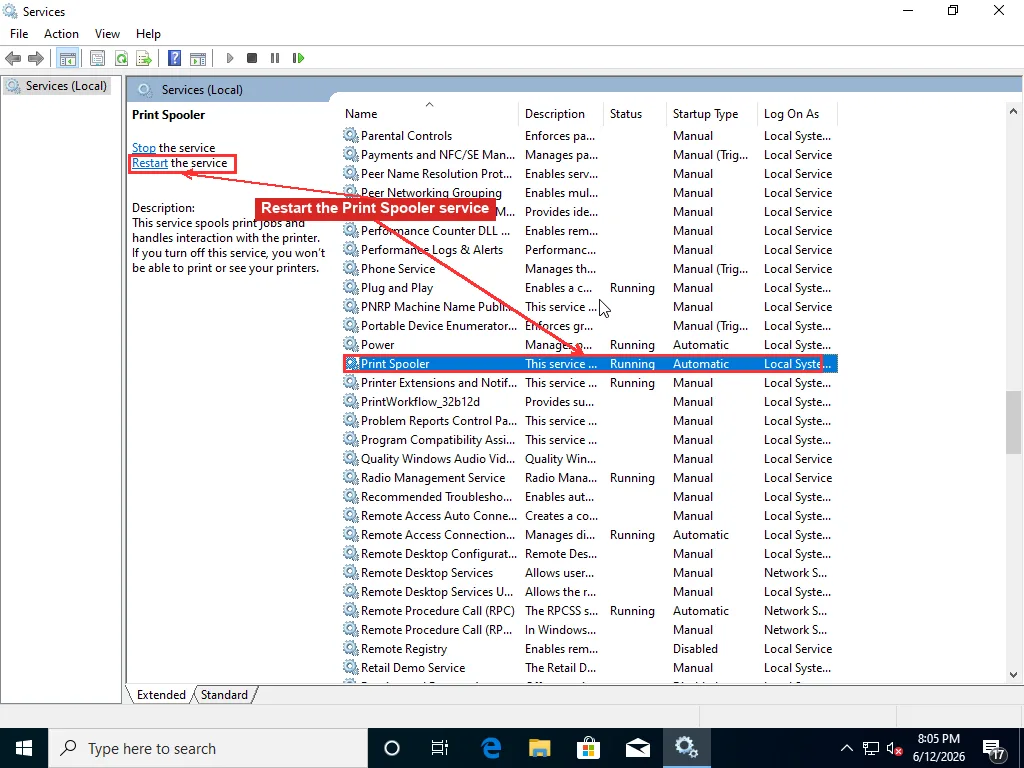Open the Action menu
Viewport: 1024px width, 768px height.
(x=61, y=33)
